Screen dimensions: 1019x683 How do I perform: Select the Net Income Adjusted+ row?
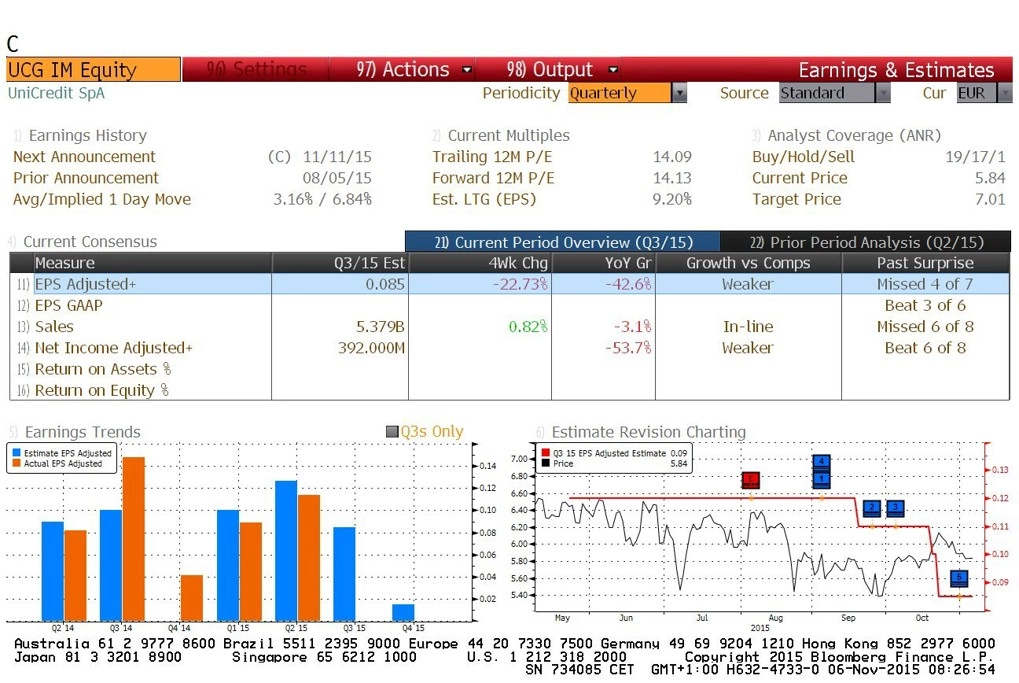point(510,348)
